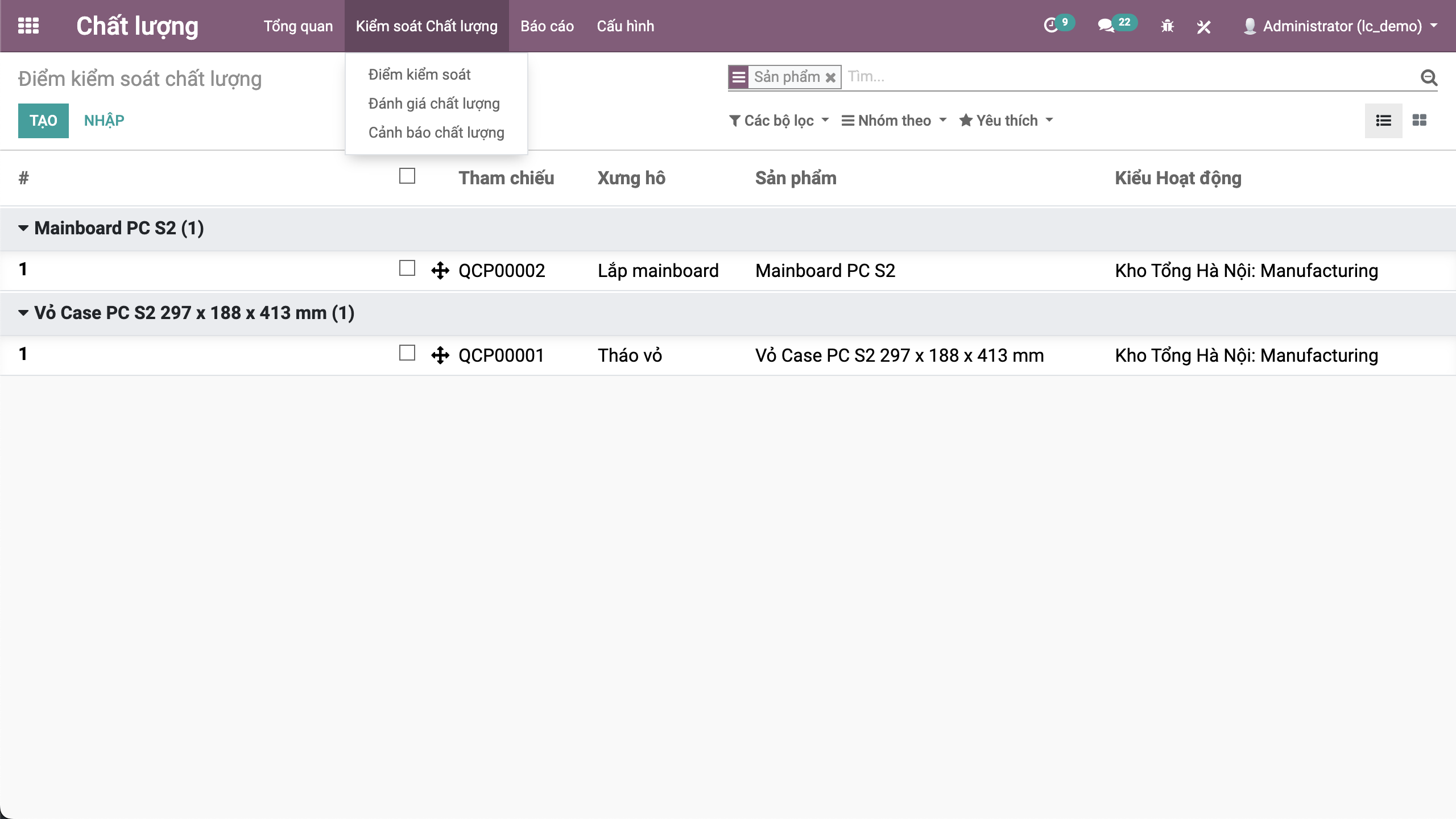This screenshot has height=819, width=1456.
Task: Choose Đánh giá chất lượng menu entry
Action: click(x=434, y=104)
